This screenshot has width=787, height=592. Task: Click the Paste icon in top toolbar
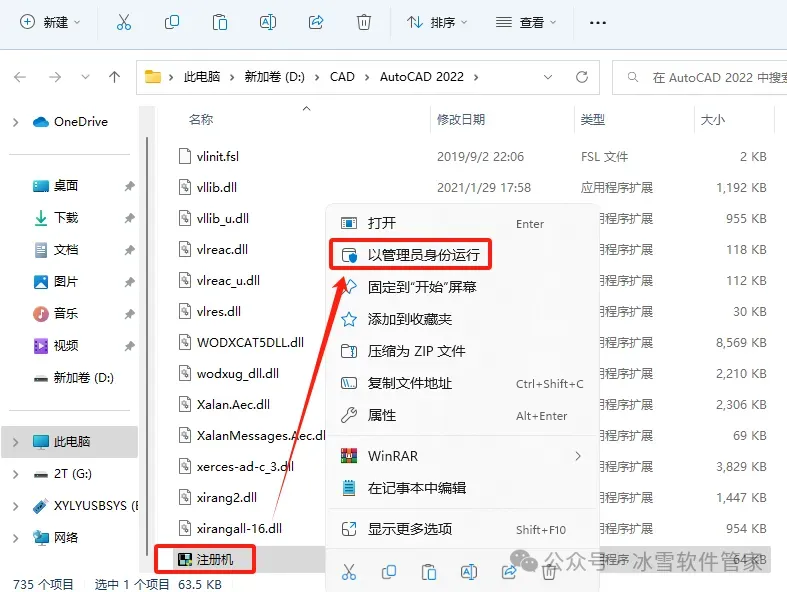coord(220,23)
